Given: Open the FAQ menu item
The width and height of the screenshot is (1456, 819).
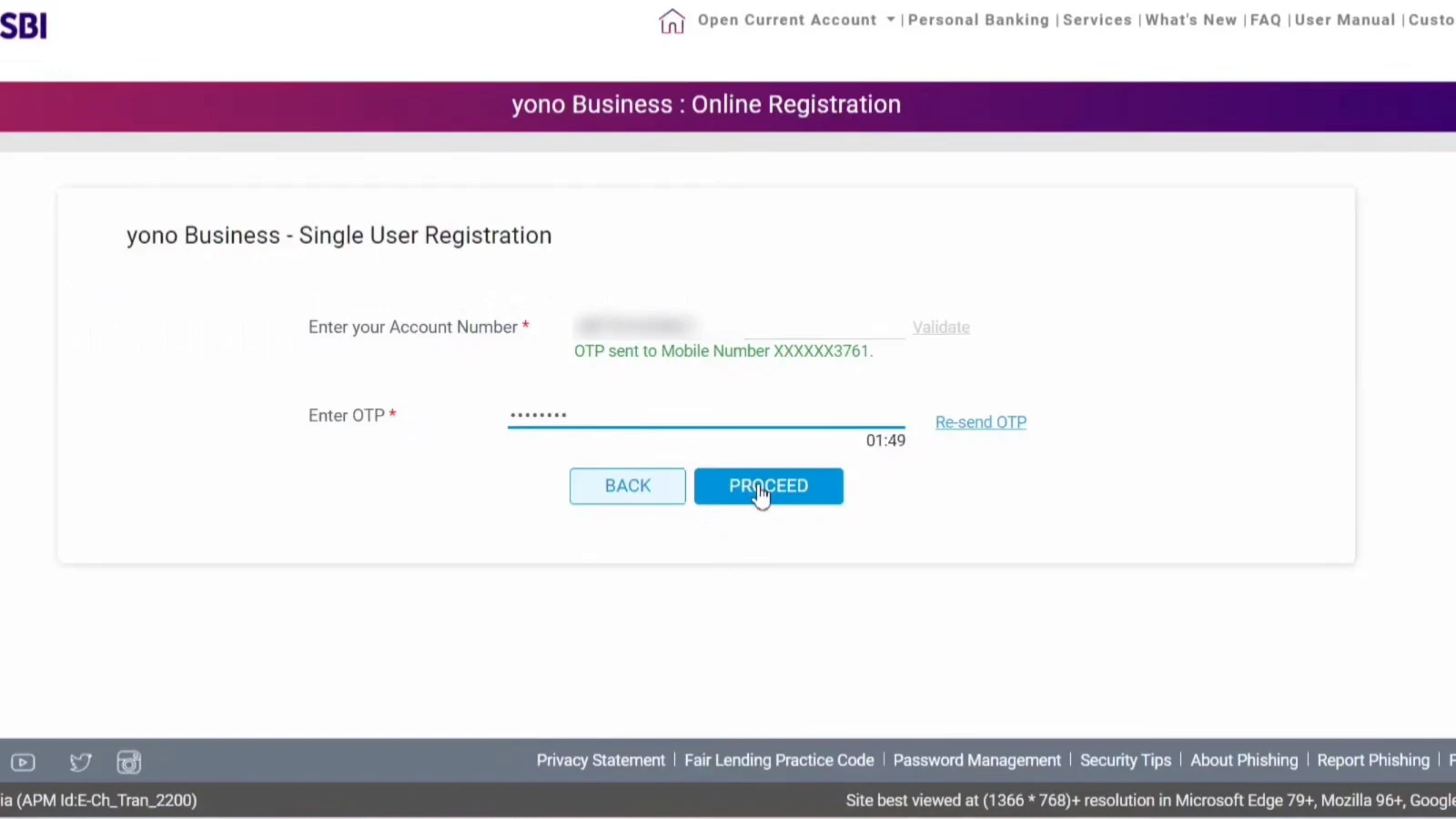Looking at the screenshot, I should [1266, 20].
